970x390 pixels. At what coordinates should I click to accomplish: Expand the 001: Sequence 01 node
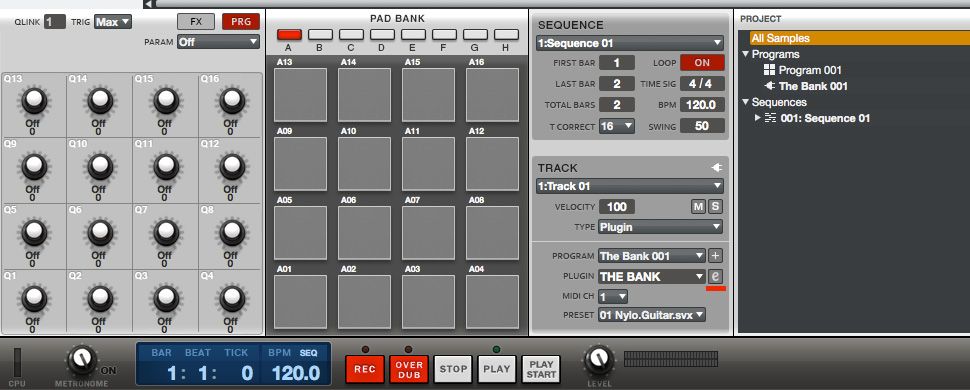(x=758, y=118)
